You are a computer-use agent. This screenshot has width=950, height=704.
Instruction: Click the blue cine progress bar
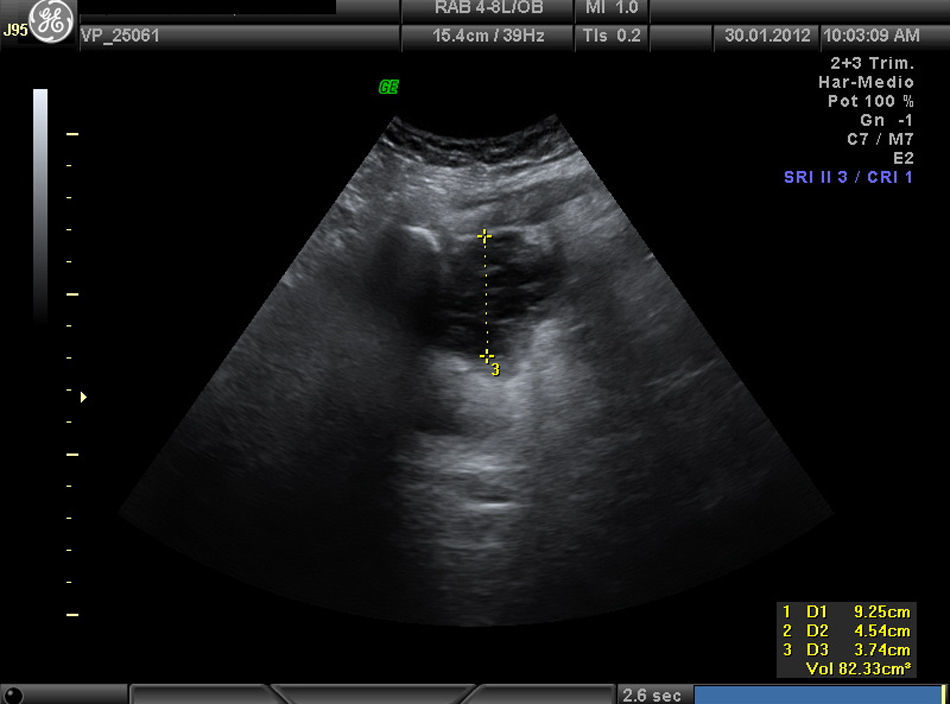click(816, 694)
